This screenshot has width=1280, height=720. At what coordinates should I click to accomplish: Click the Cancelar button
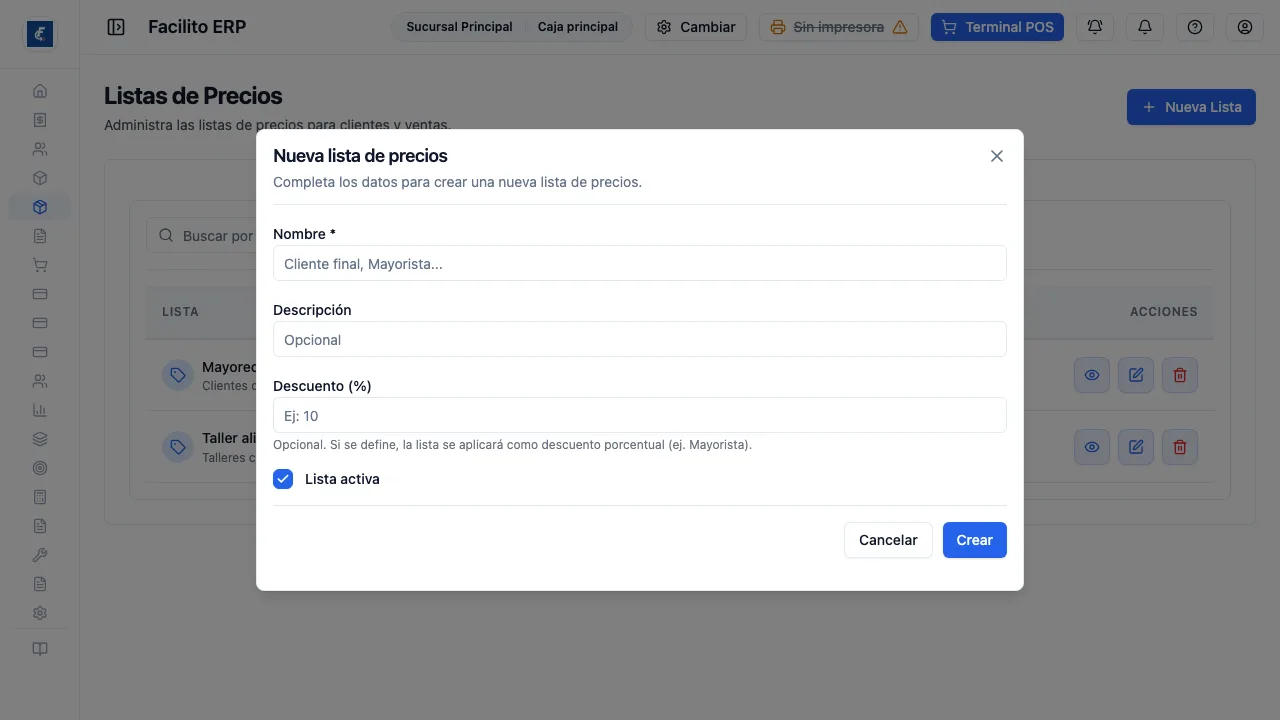888,540
